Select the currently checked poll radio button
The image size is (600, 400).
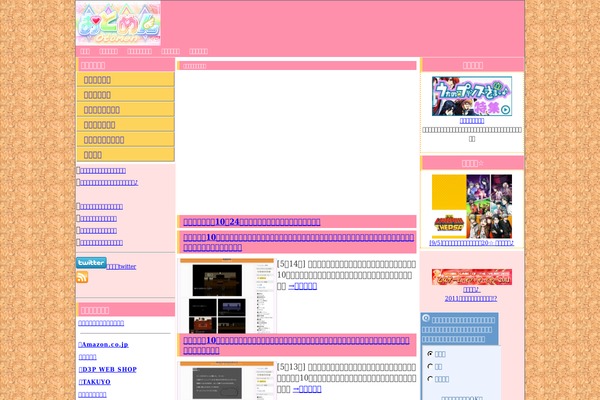tap(430, 354)
